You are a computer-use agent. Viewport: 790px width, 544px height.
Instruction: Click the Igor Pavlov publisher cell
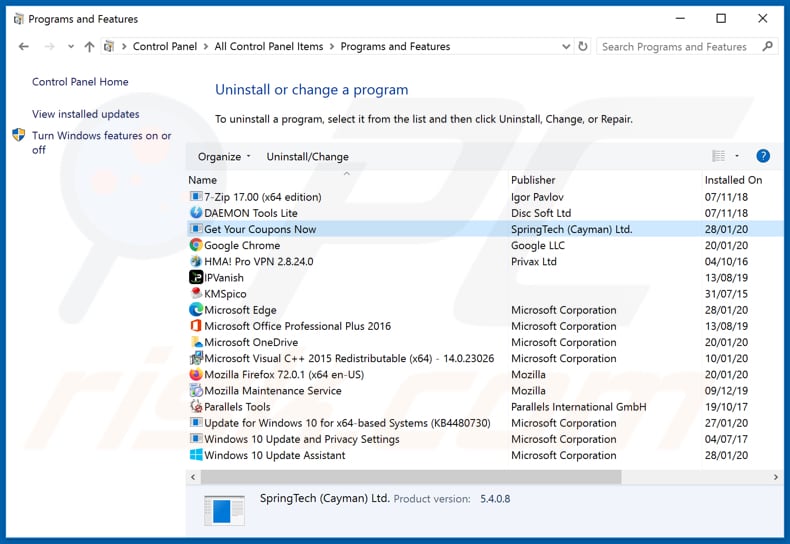(x=537, y=197)
